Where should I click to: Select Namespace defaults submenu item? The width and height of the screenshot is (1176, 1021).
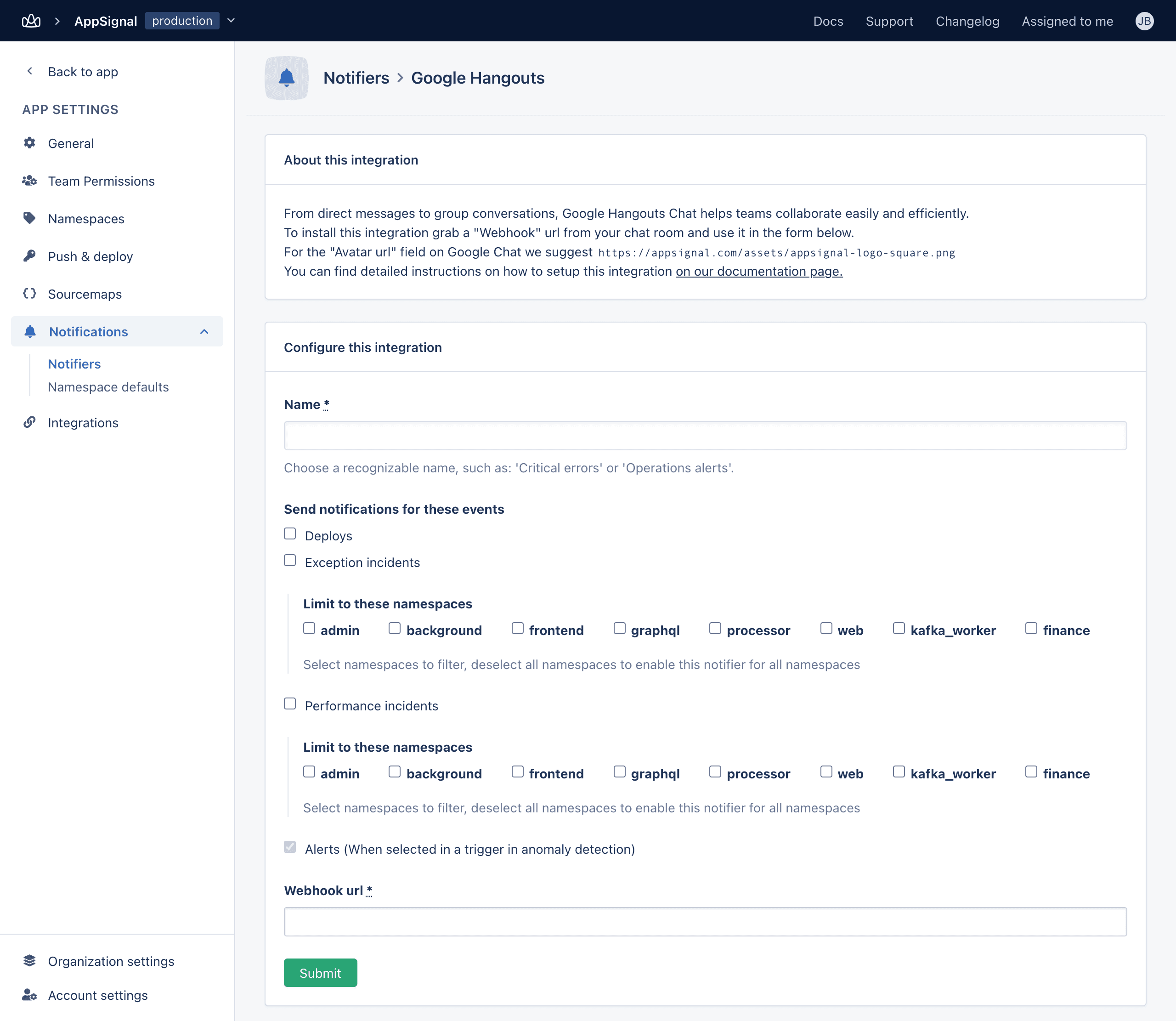pyautogui.click(x=108, y=387)
